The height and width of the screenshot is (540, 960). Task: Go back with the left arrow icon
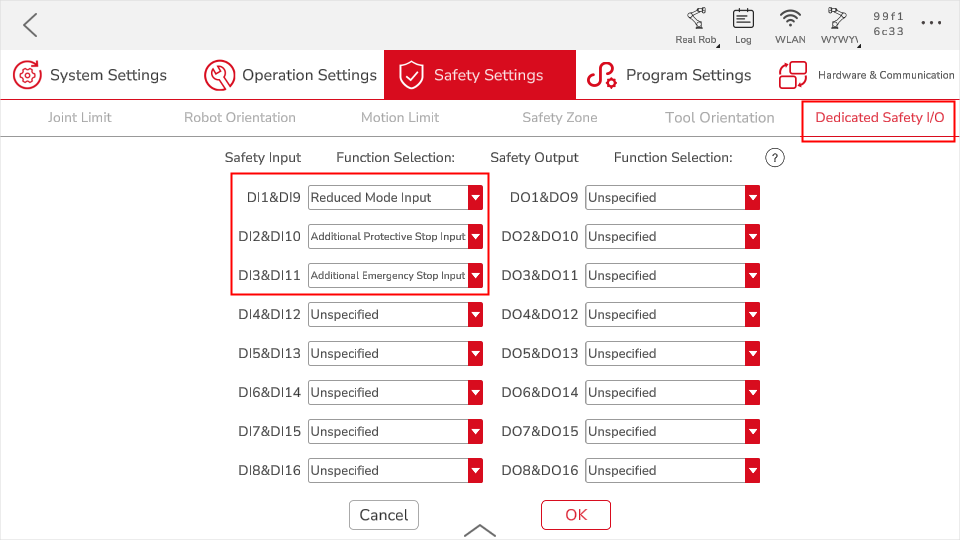click(30, 25)
